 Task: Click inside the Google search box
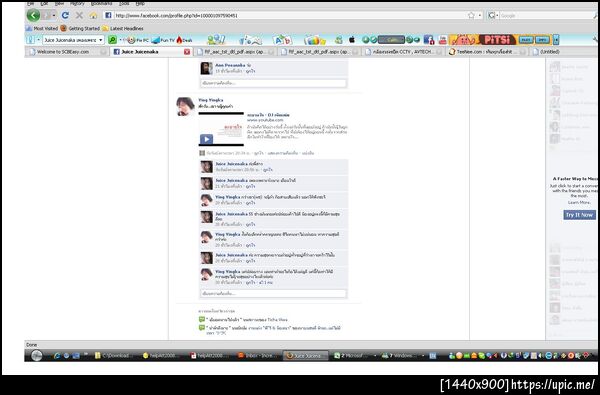546,16
